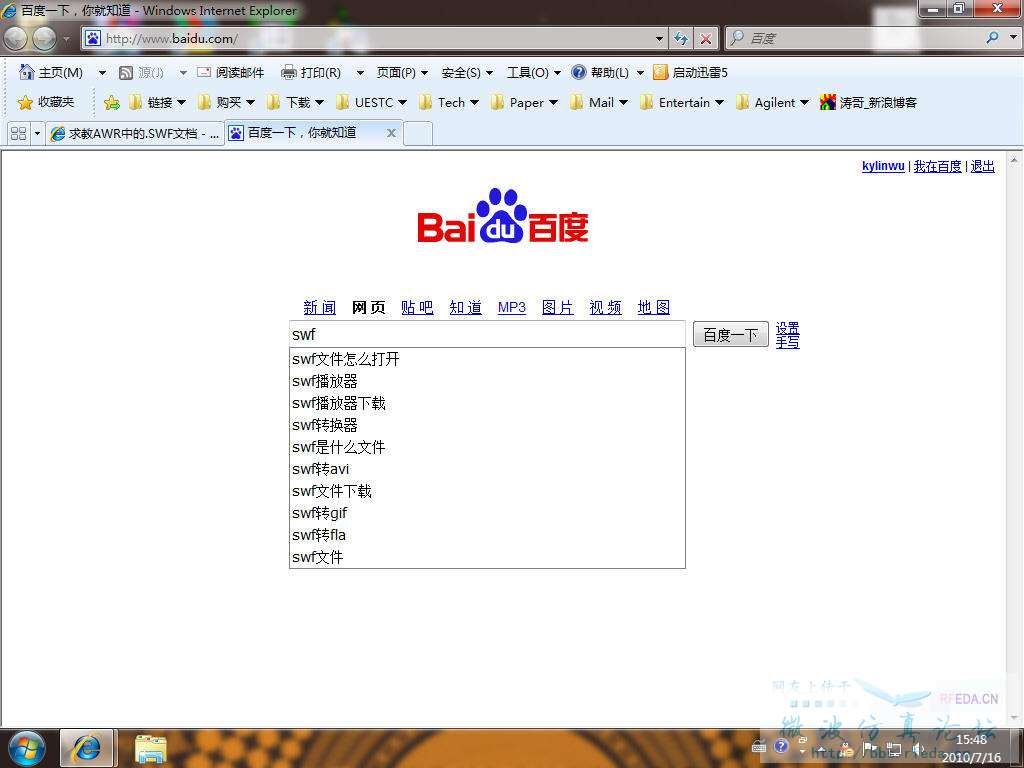The height and width of the screenshot is (768, 1024).
Task: Click the Baidu search text field
Action: point(487,334)
